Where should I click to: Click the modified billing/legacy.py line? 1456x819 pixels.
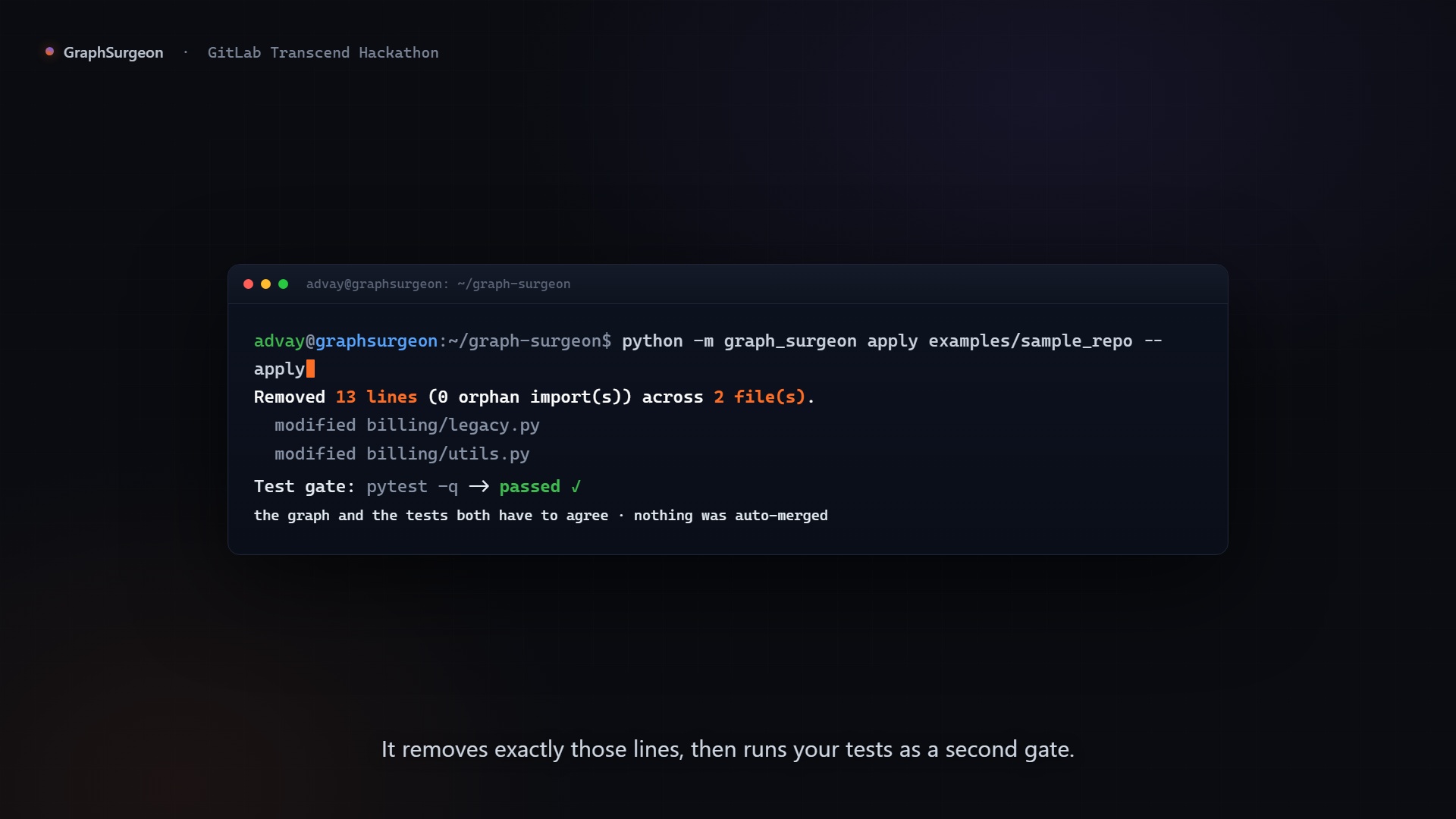pos(407,425)
